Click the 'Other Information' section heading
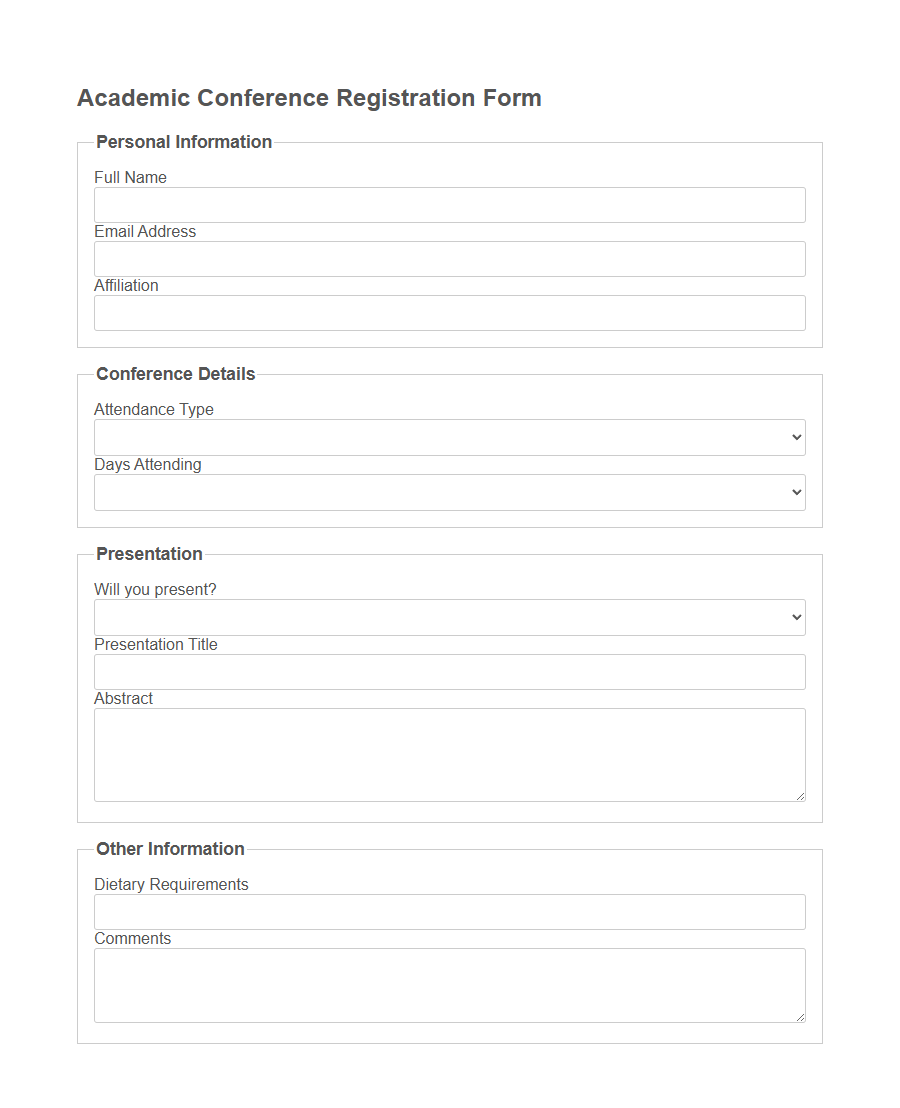900x1108 pixels. tap(170, 849)
